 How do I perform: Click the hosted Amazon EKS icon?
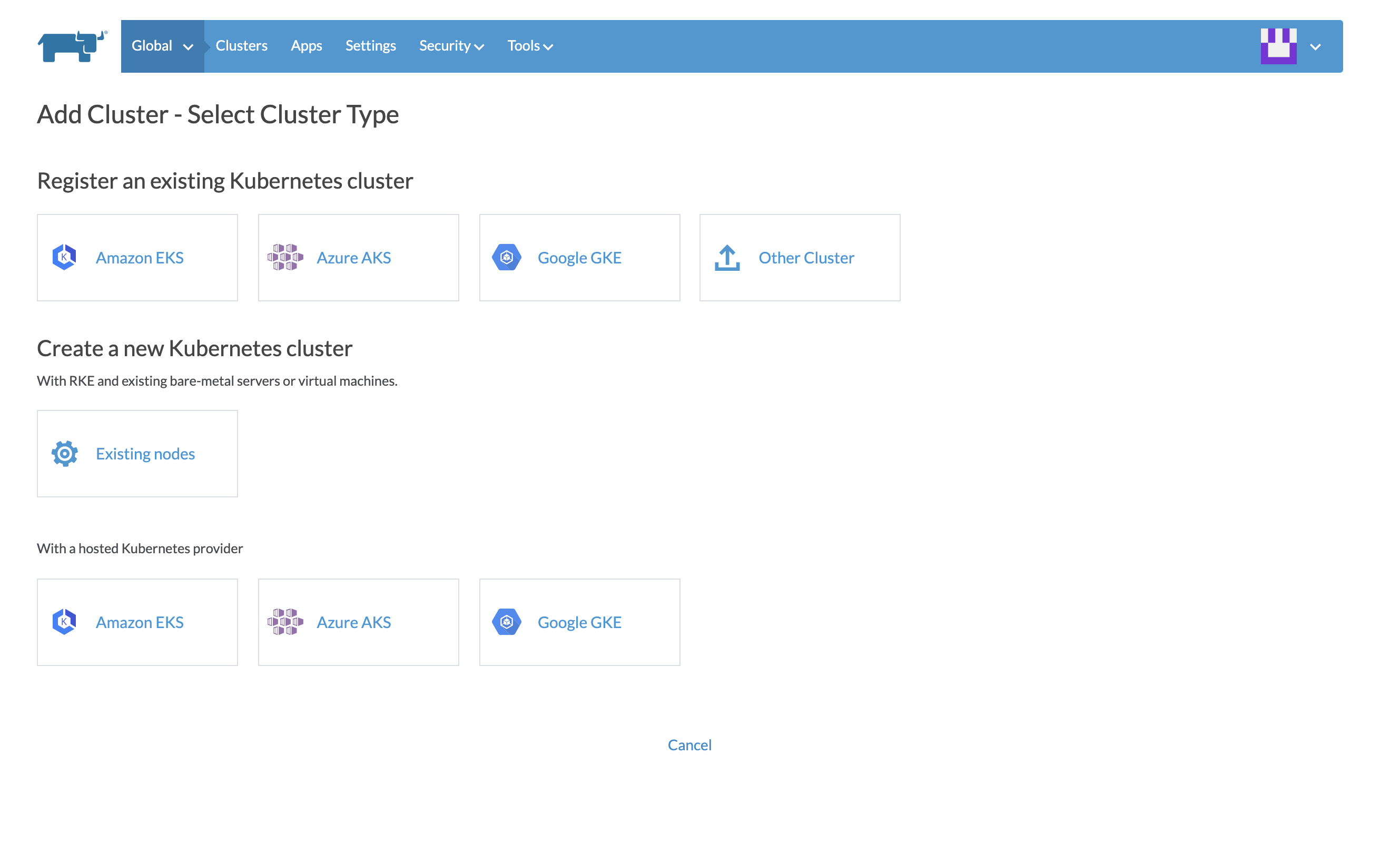[64, 621]
